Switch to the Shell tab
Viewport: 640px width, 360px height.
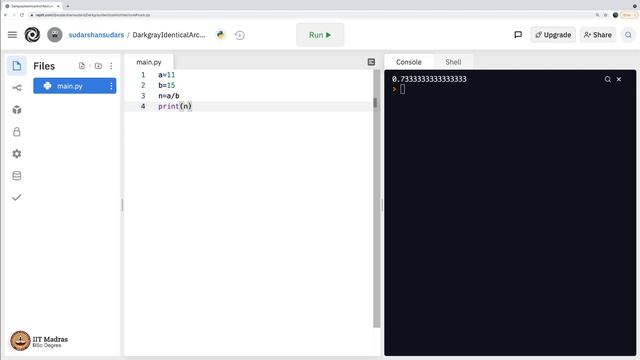click(453, 62)
